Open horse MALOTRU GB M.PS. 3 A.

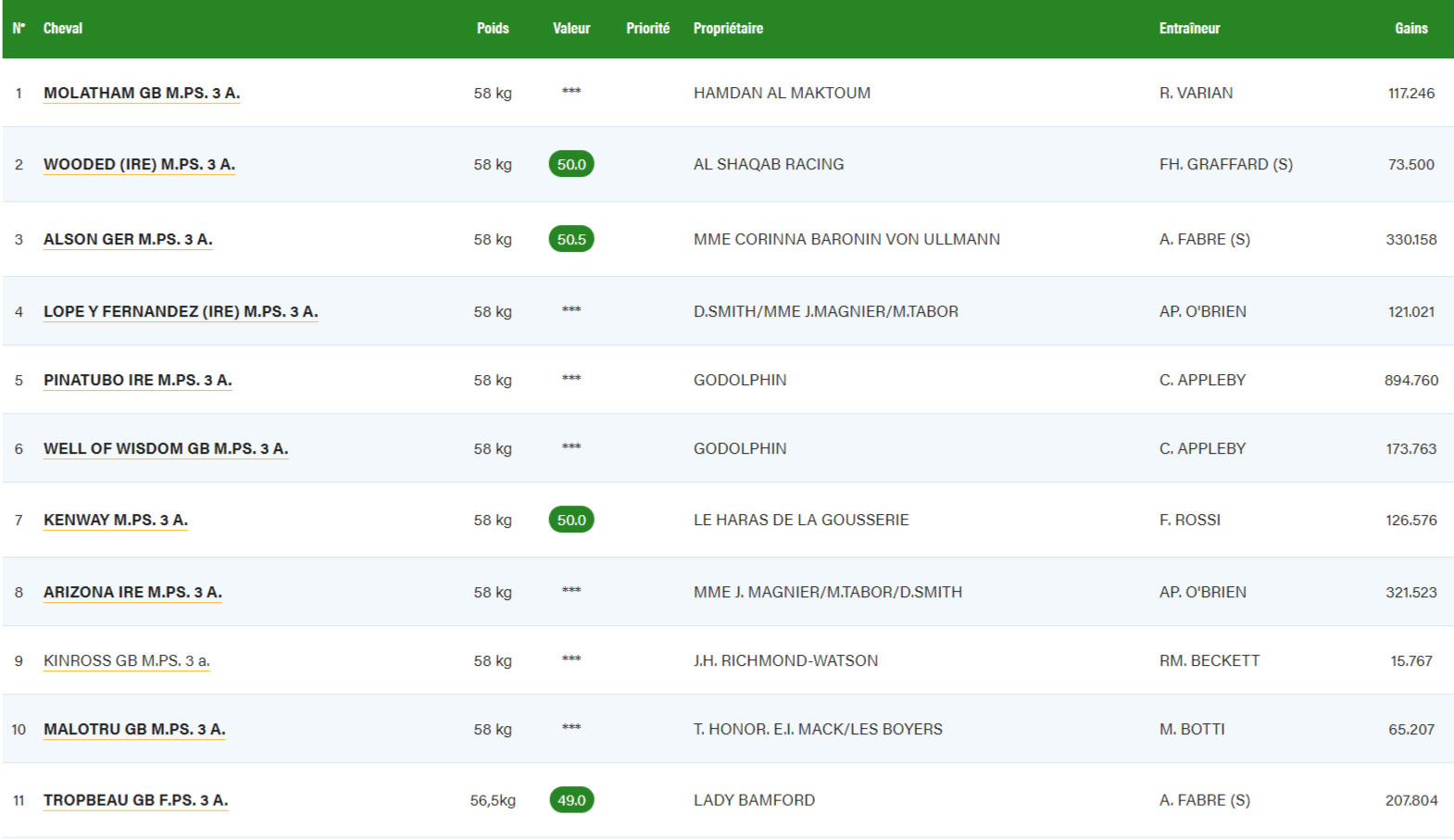[x=134, y=730]
